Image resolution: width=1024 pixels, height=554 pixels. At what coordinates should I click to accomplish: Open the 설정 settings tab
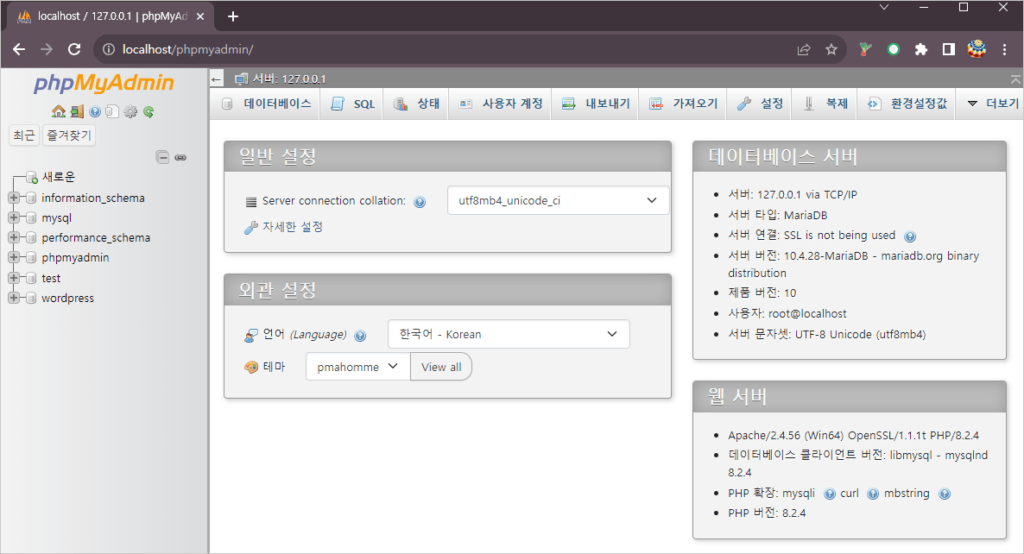point(760,104)
